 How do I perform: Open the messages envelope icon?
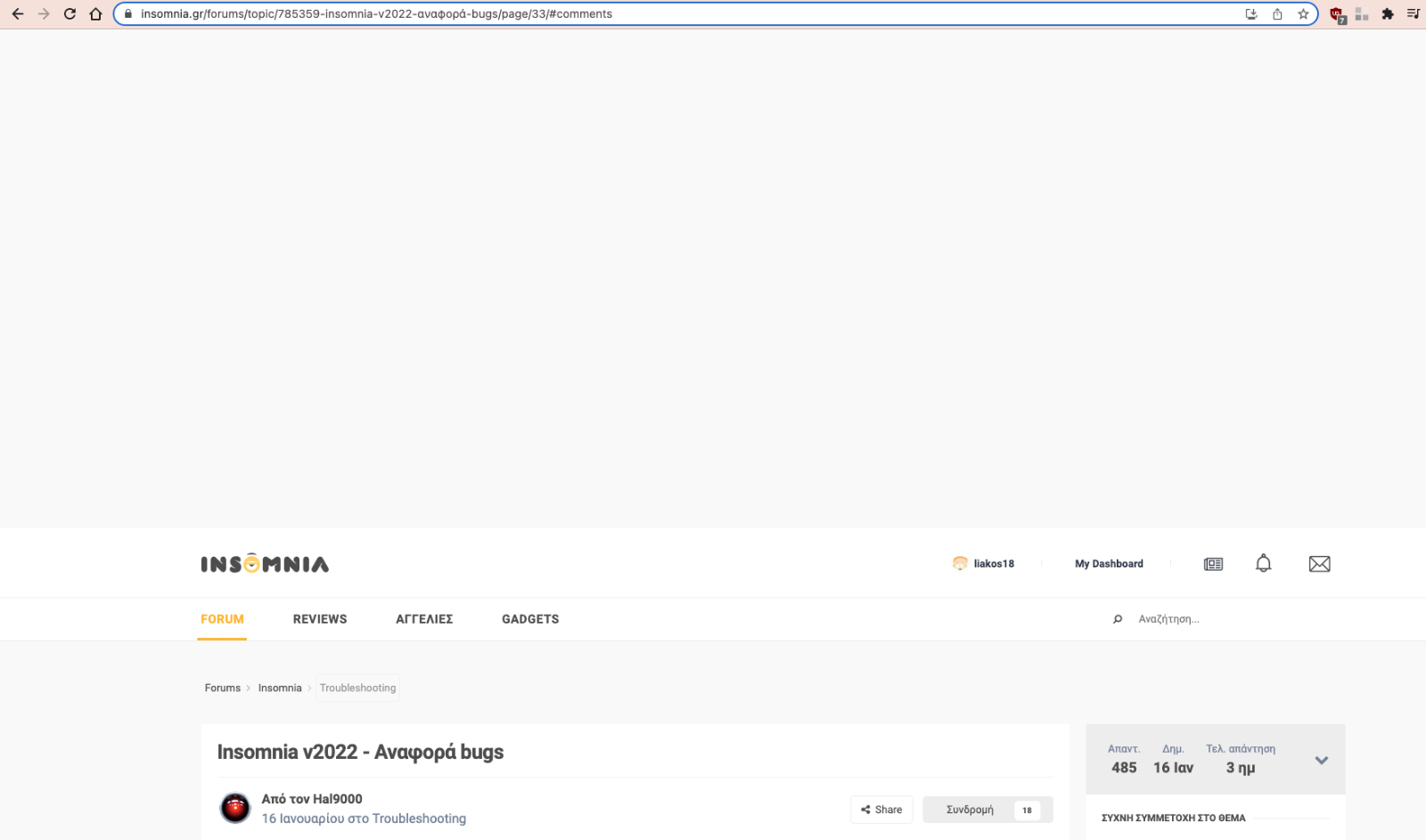click(x=1319, y=564)
